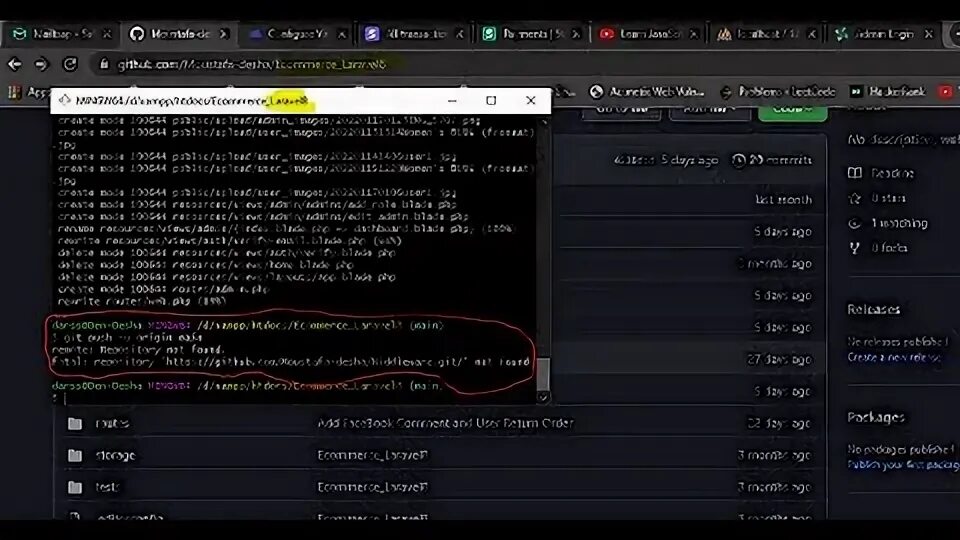Screen dimensions: 960x540
Task: Click the lock icon in the address bar
Action: (104, 64)
